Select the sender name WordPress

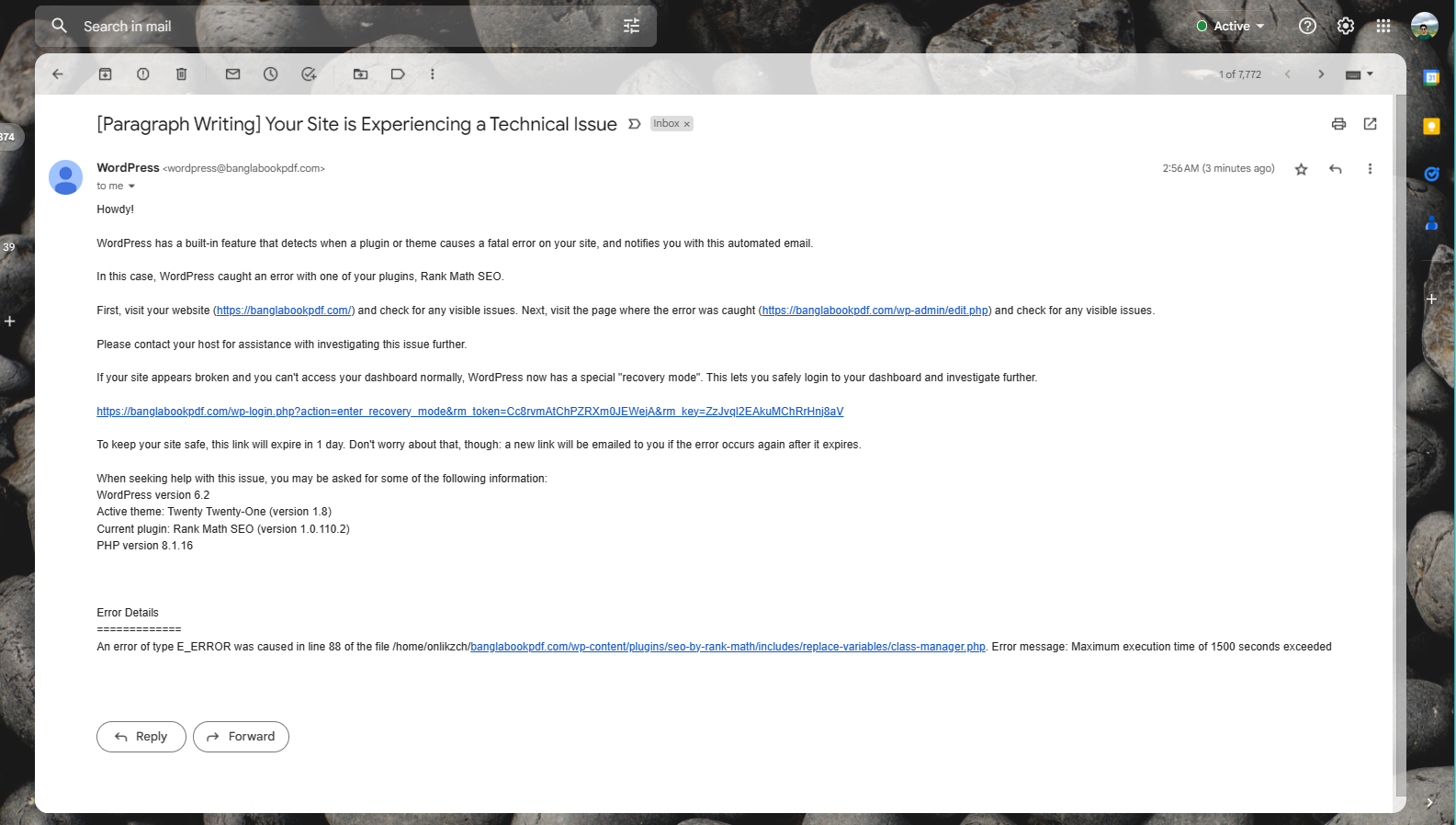pos(128,168)
